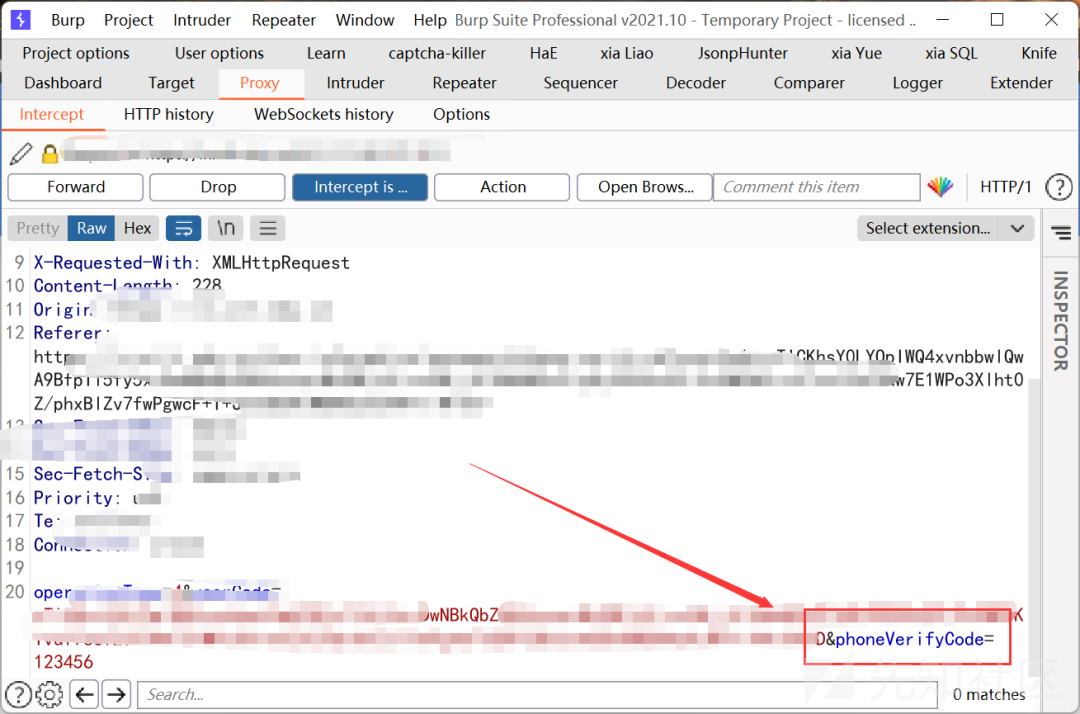The height and width of the screenshot is (714, 1080).
Task: Open the Knife tab
Action: (1039, 53)
